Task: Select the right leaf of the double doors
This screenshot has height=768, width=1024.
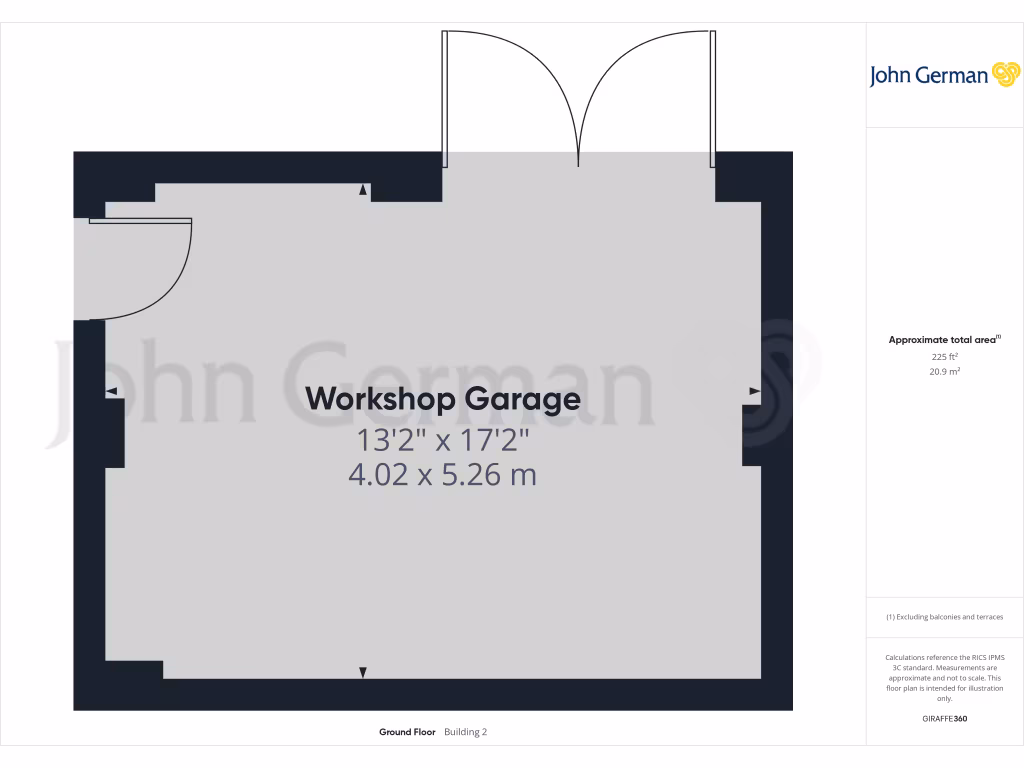Action: point(645,95)
